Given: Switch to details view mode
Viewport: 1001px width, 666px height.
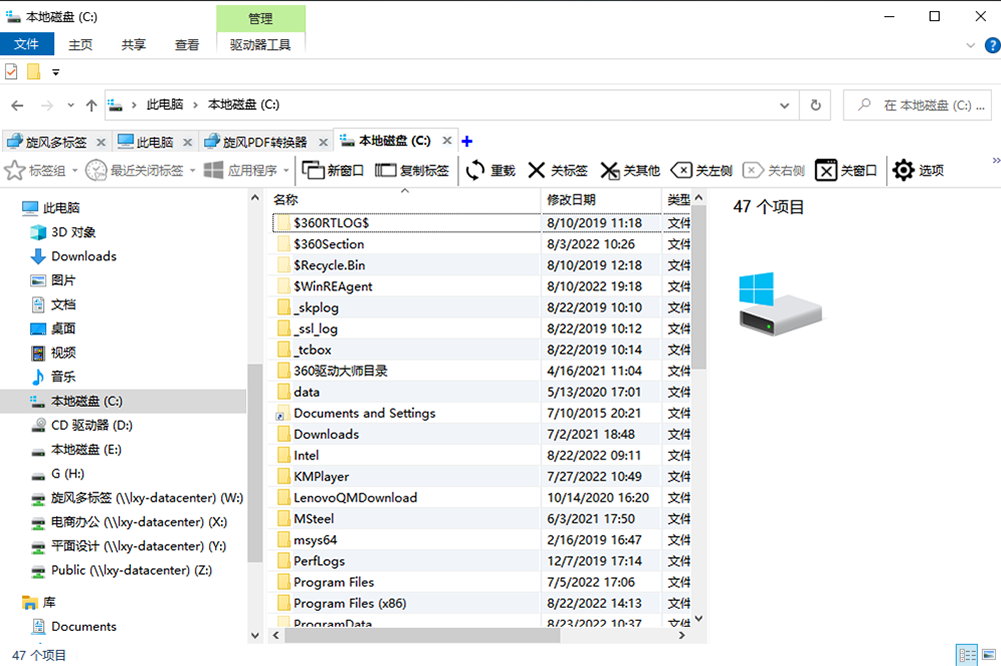Looking at the screenshot, I should pos(967,655).
